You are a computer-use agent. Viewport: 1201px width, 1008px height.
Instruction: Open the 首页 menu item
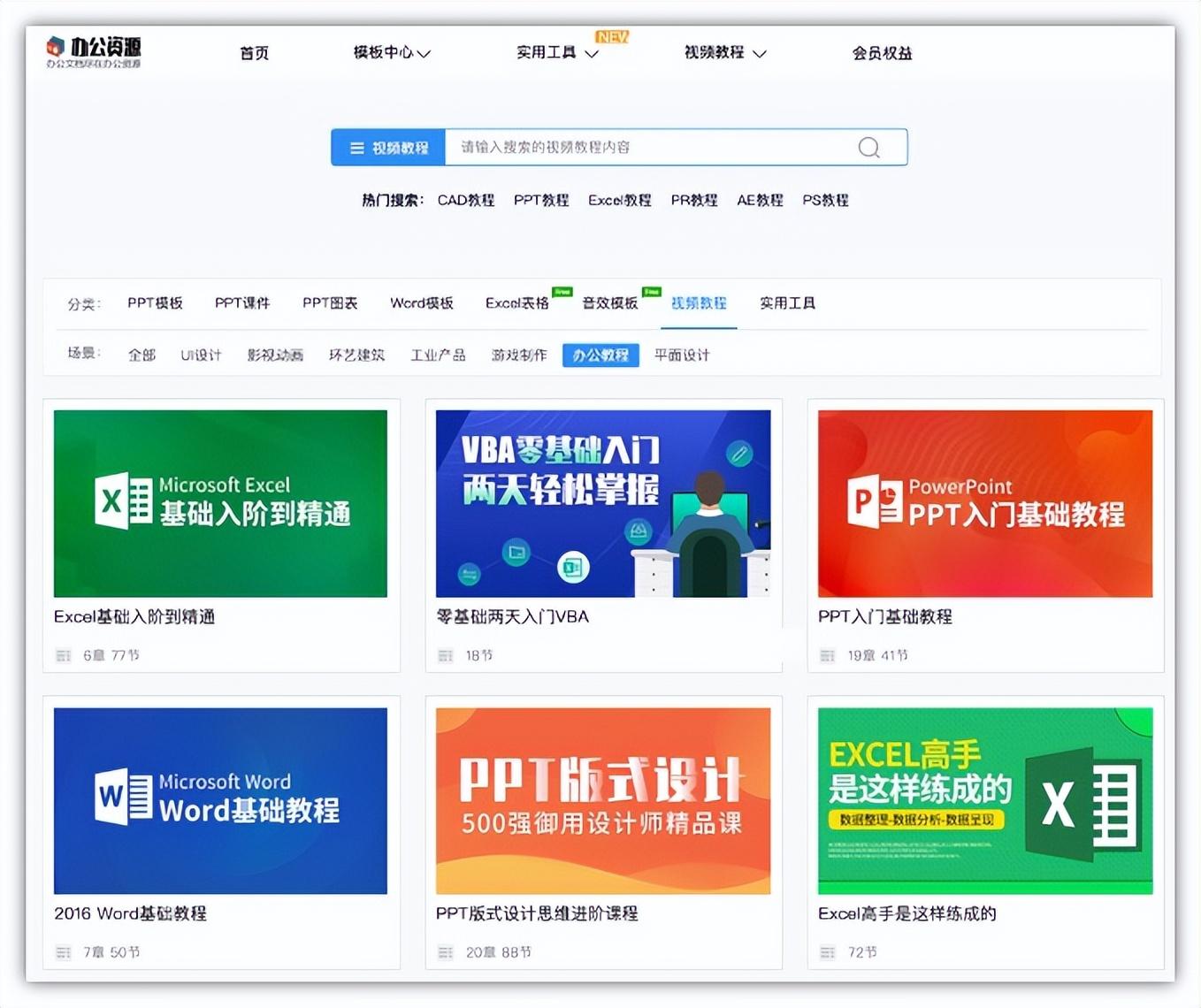click(x=254, y=53)
